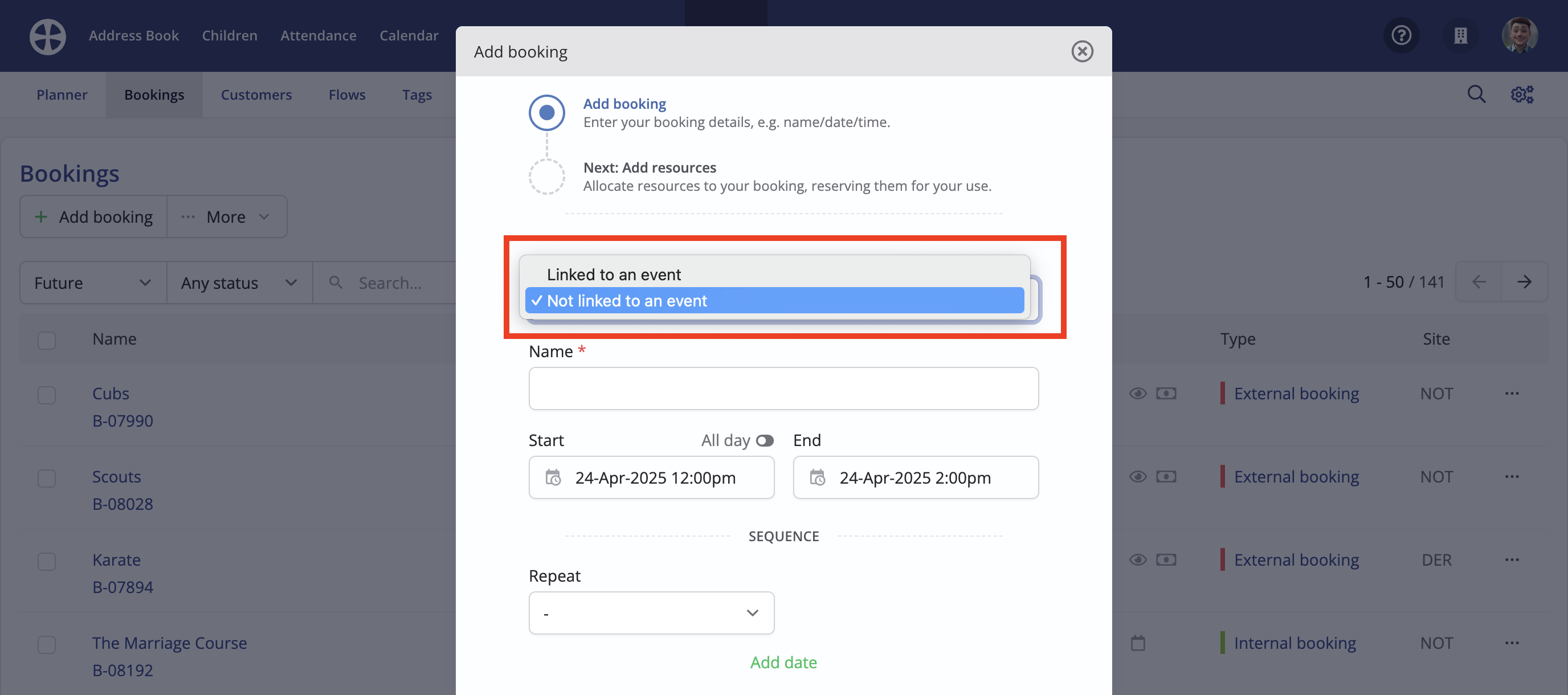
Task: Click the user profile avatar
Action: coord(1520,35)
